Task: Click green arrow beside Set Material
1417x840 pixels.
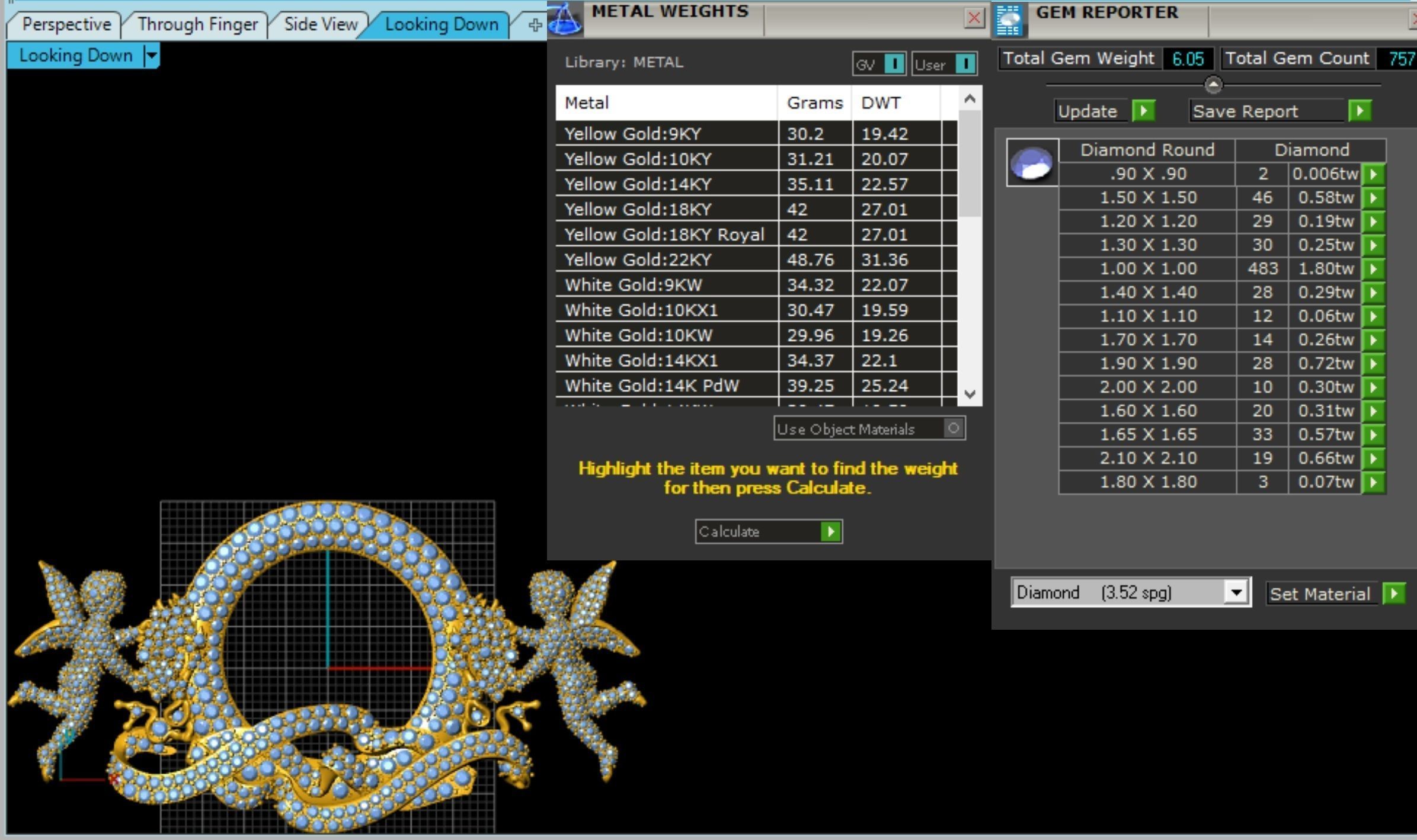Action: click(1394, 593)
